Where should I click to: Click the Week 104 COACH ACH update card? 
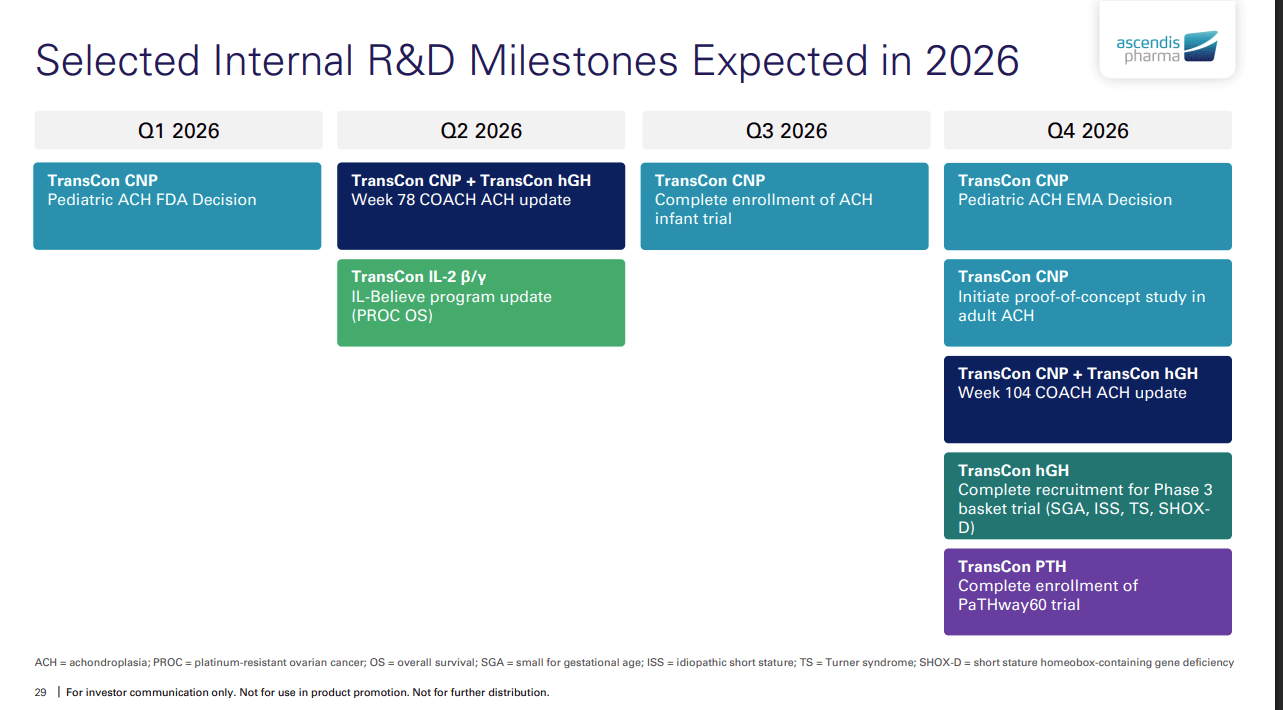(1088, 399)
